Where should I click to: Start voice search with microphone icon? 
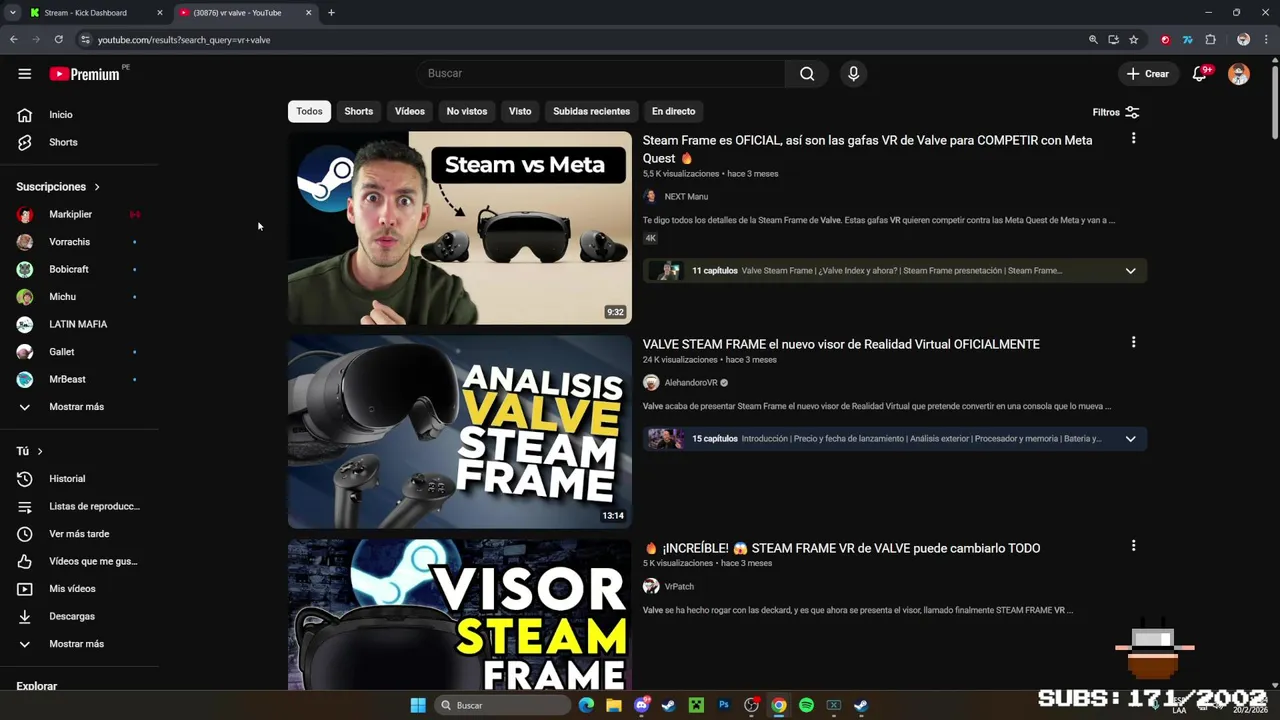[x=853, y=73]
